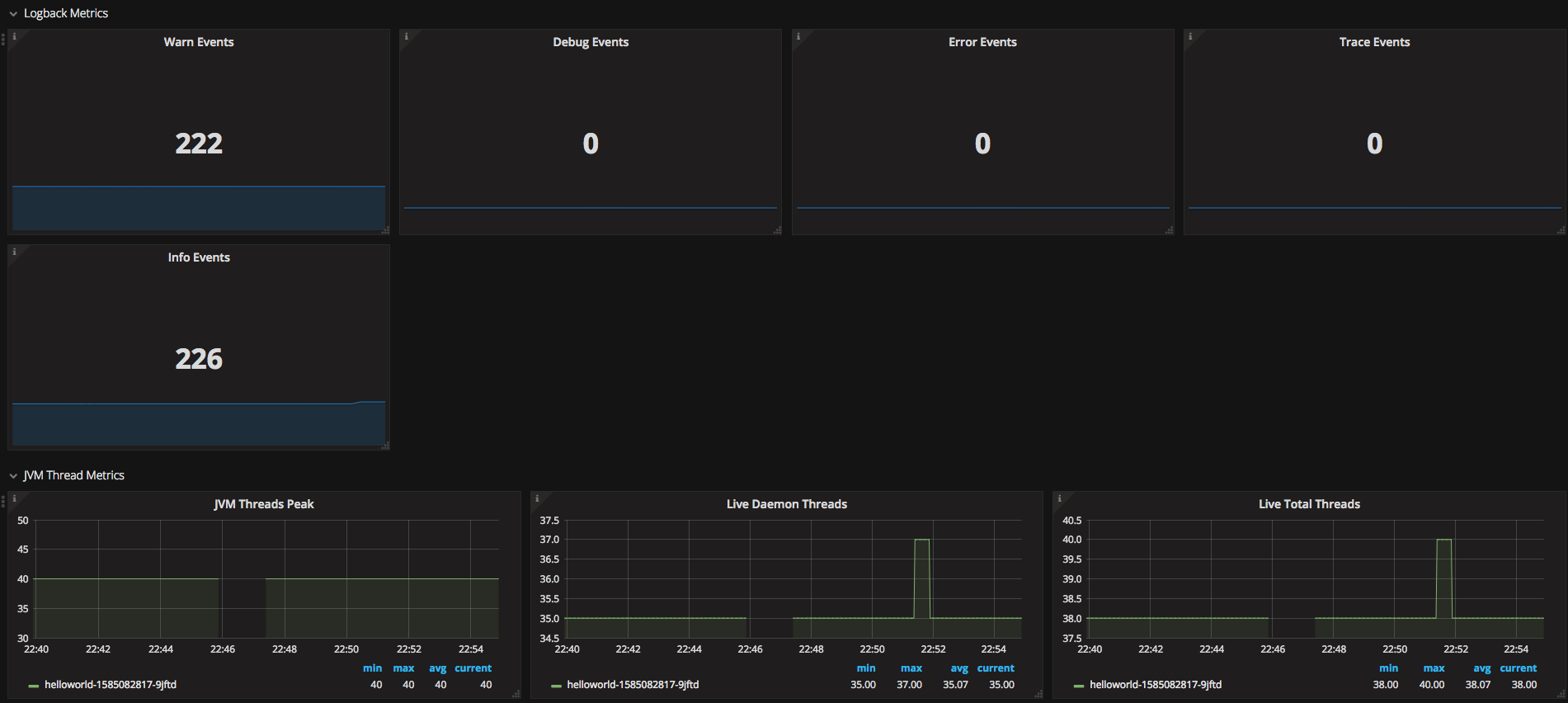
Task: Click the resize handle of Info Events panel
Action: coord(385,446)
